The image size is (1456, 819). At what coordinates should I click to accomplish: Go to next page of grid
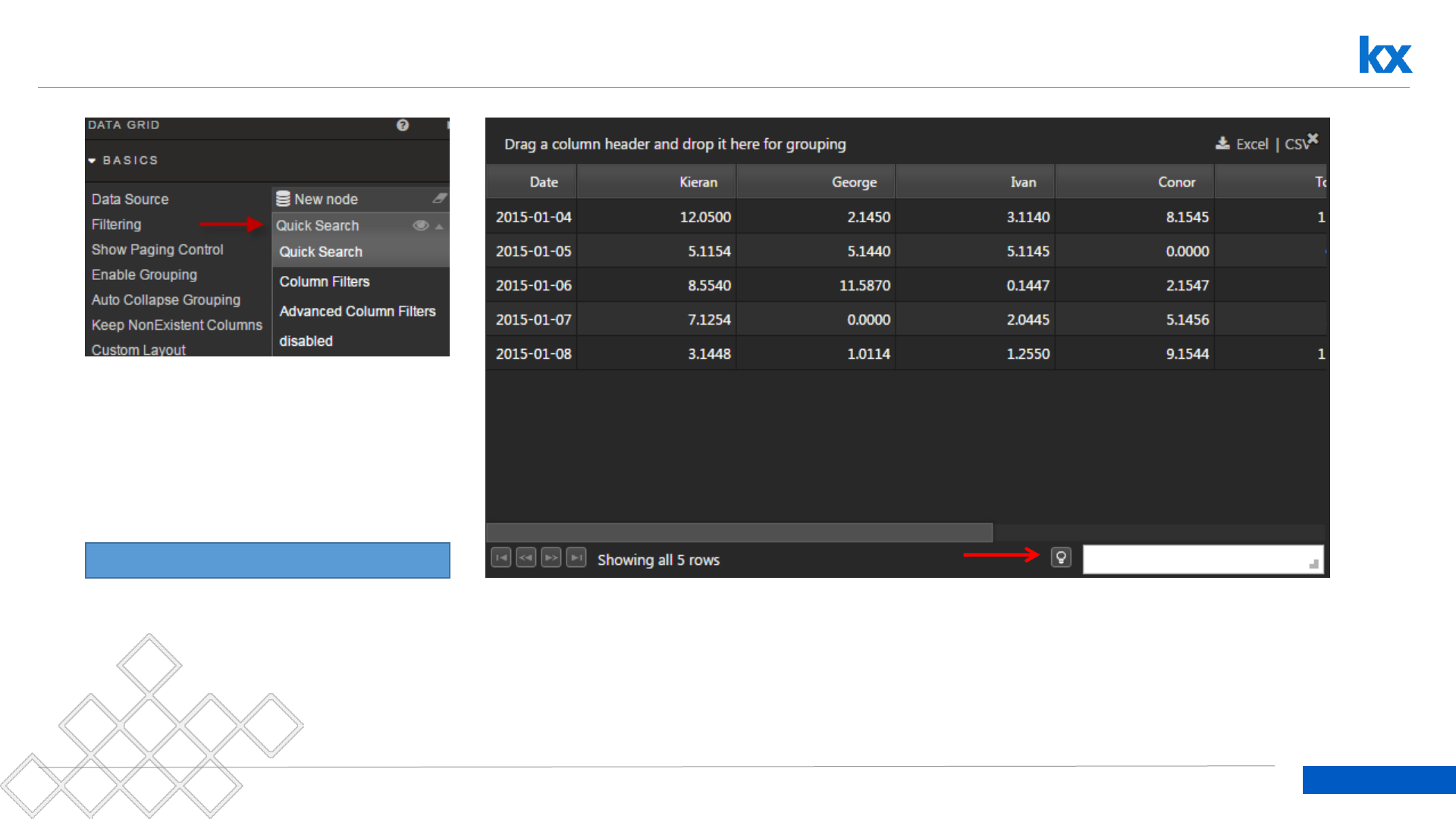pyautogui.click(x=551, y=558)
